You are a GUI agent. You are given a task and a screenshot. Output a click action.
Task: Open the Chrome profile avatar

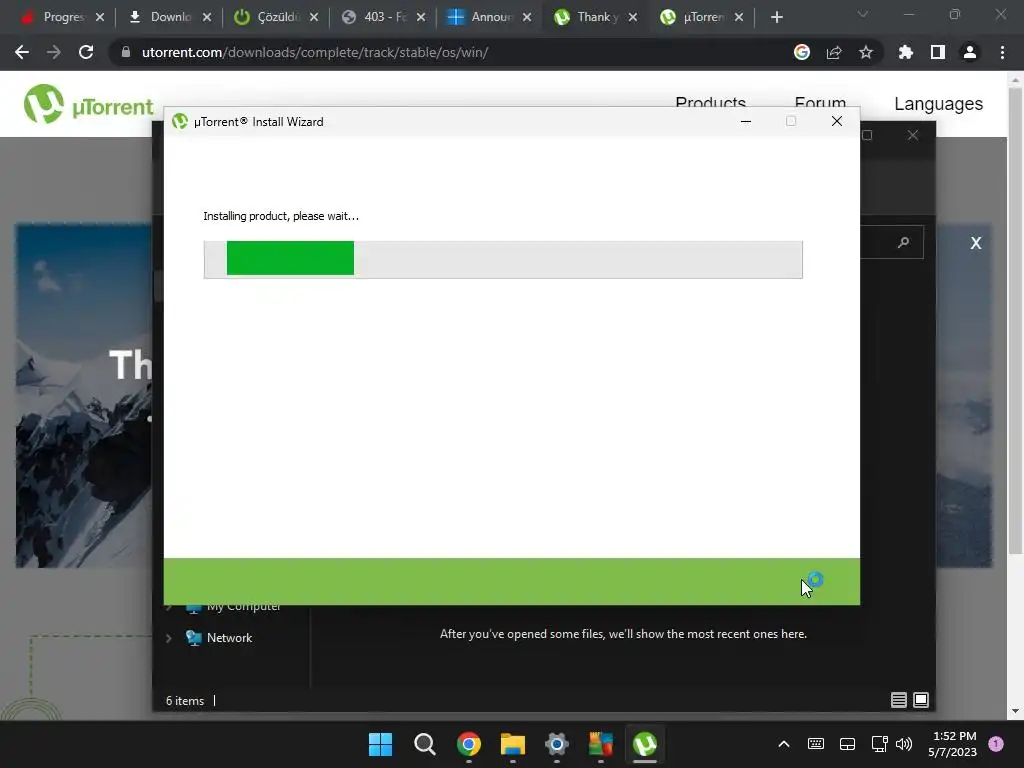pyautogui.click(x=970, y=52)
